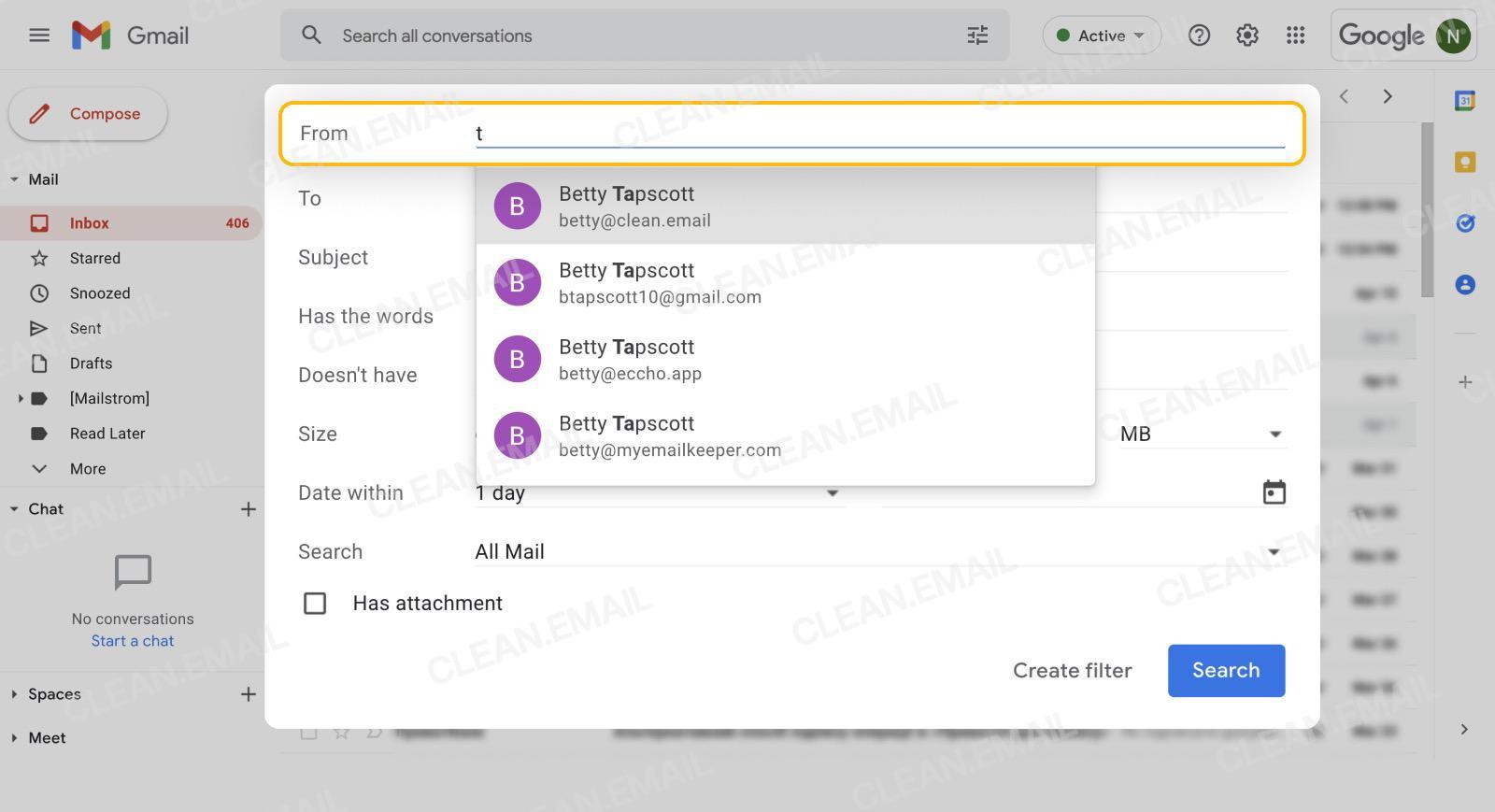Open Settings gear icon
The height and width of the screenshot is (812, 1495).
click(x=1246, y=36)
